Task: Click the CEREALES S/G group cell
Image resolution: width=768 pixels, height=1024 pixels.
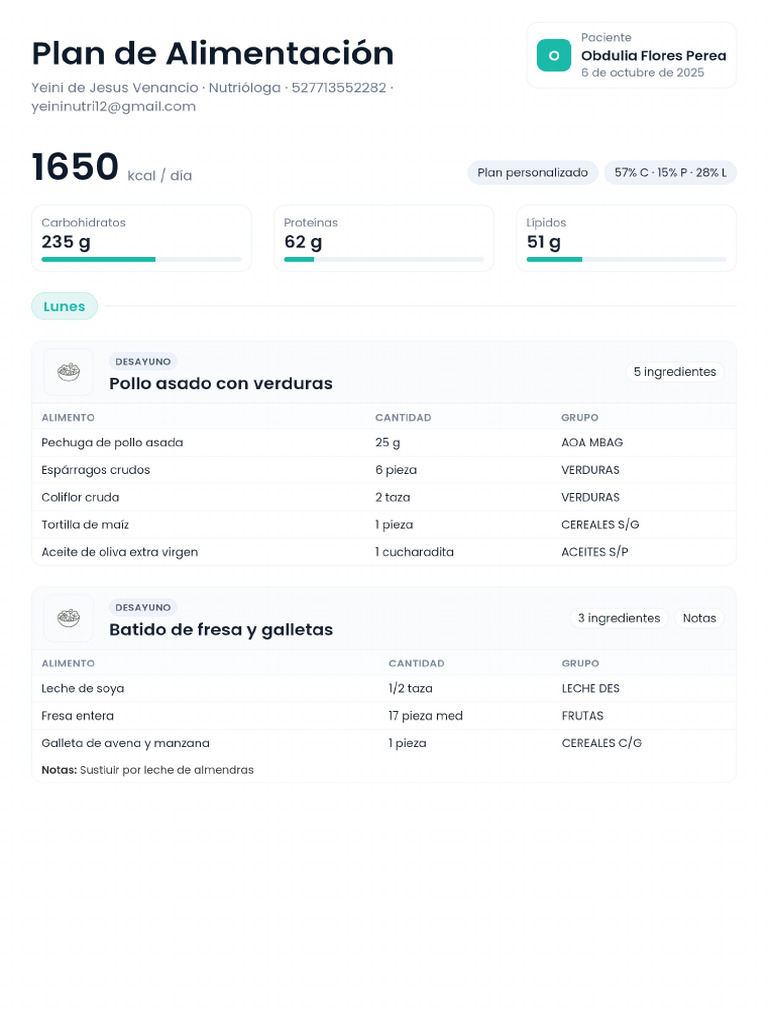Action: point(600,525)
